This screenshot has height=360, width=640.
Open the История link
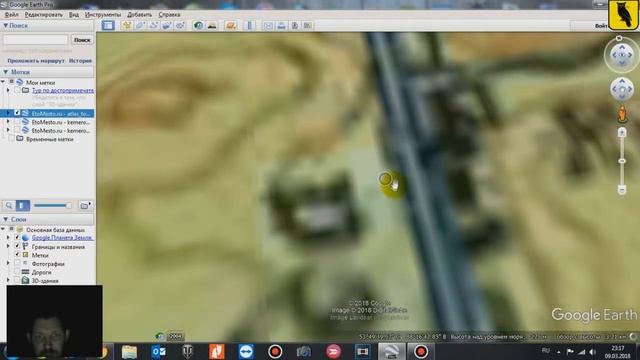point(80,60)
